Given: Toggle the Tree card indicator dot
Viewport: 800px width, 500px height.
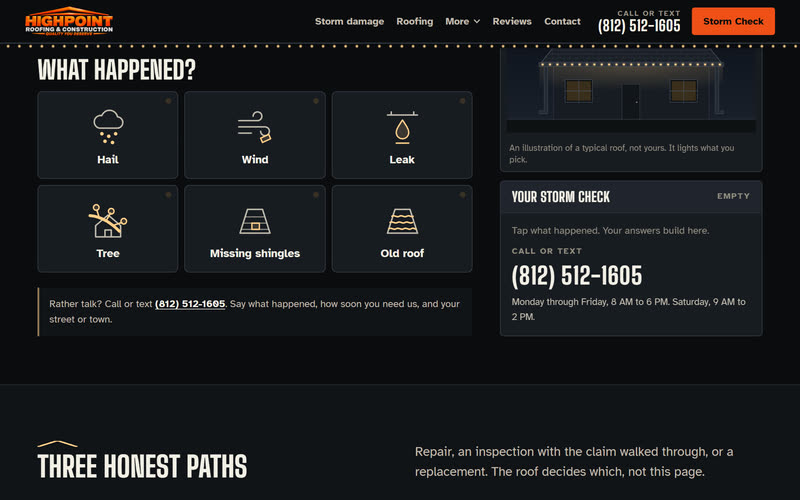Looking at the screenshot, I should coord(168,195).
